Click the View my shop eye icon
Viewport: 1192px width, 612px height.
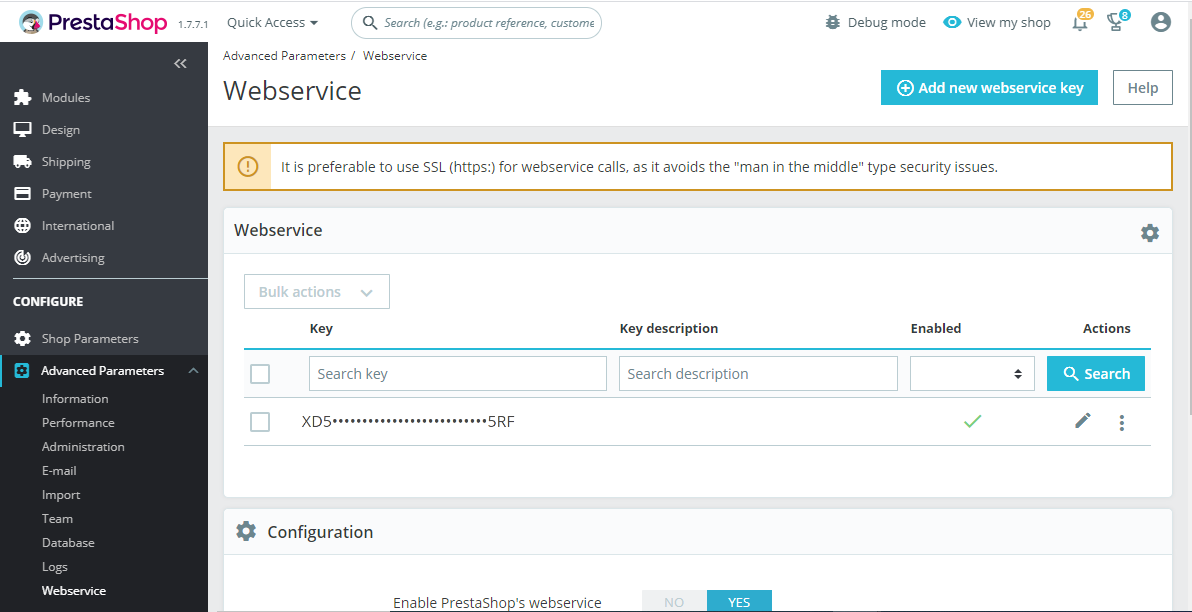[x=952, y=22]
